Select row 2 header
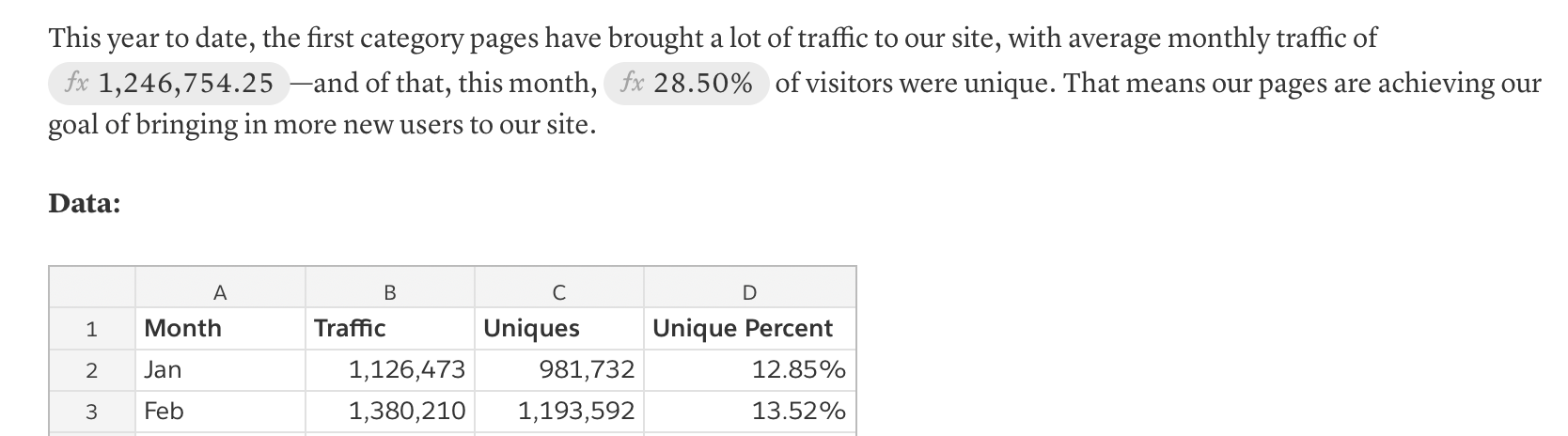 point(91,370)
